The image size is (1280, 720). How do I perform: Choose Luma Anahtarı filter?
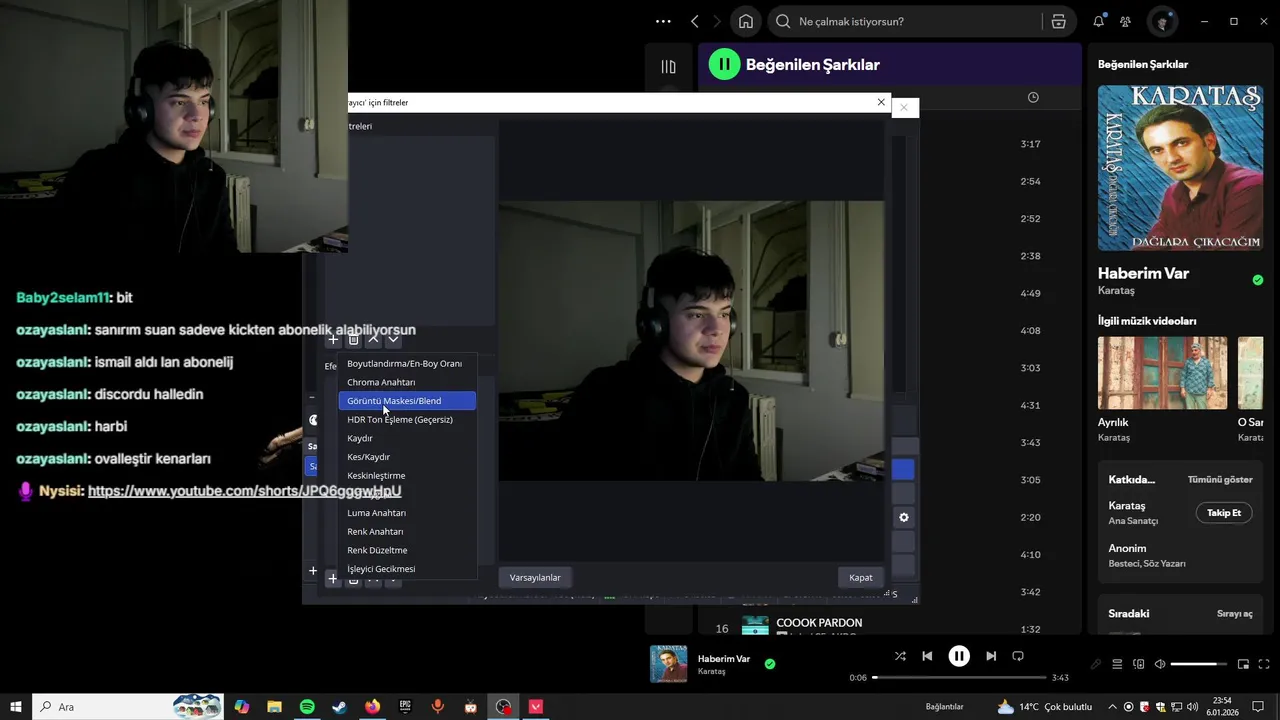coord(407,513)
